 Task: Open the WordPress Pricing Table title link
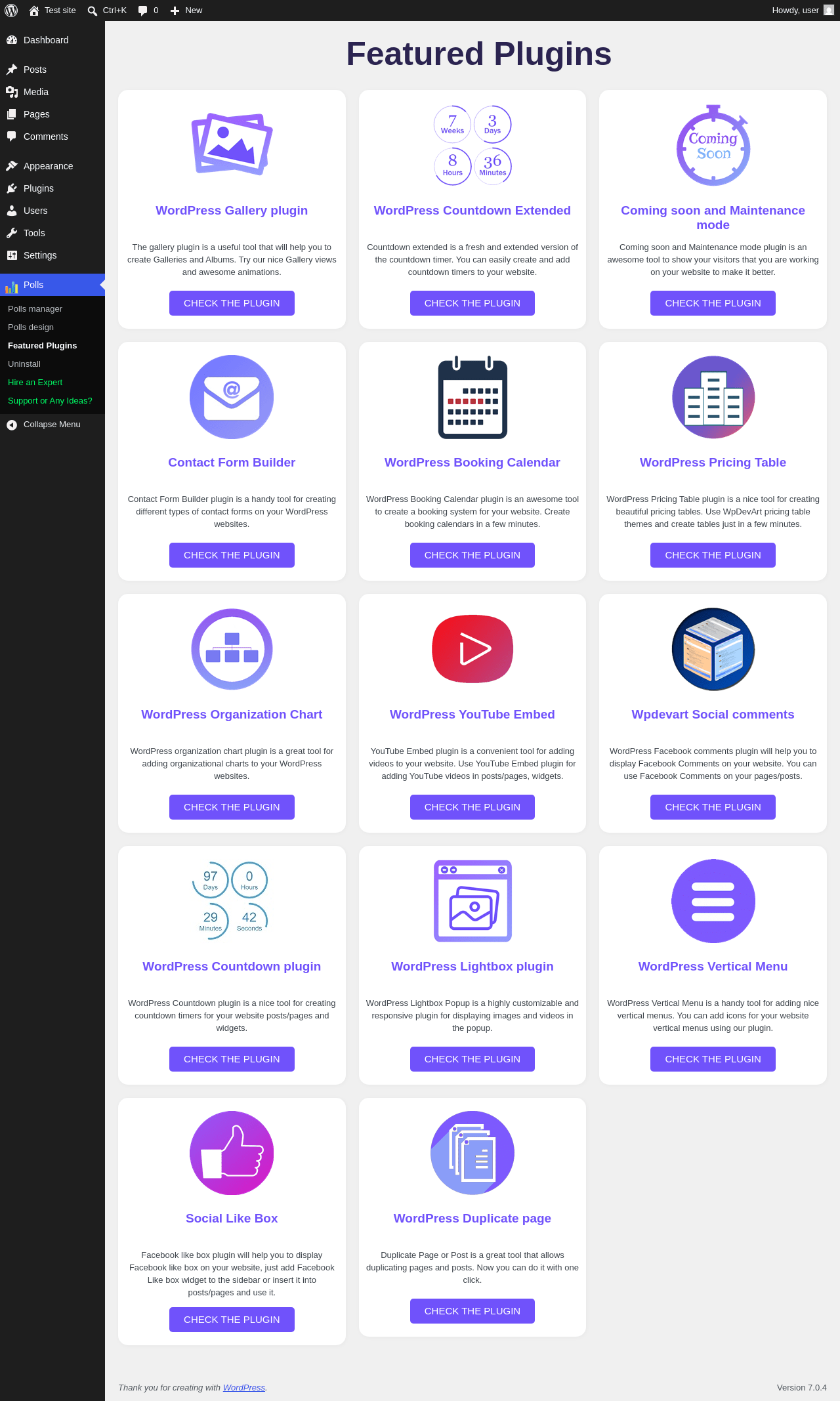point(713,463)
